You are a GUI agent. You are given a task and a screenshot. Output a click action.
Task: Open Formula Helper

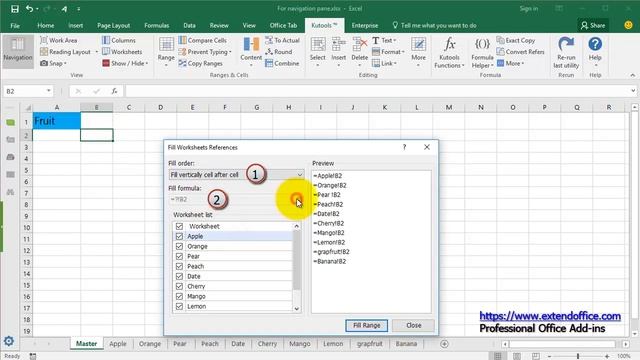[x=482, y=52]
